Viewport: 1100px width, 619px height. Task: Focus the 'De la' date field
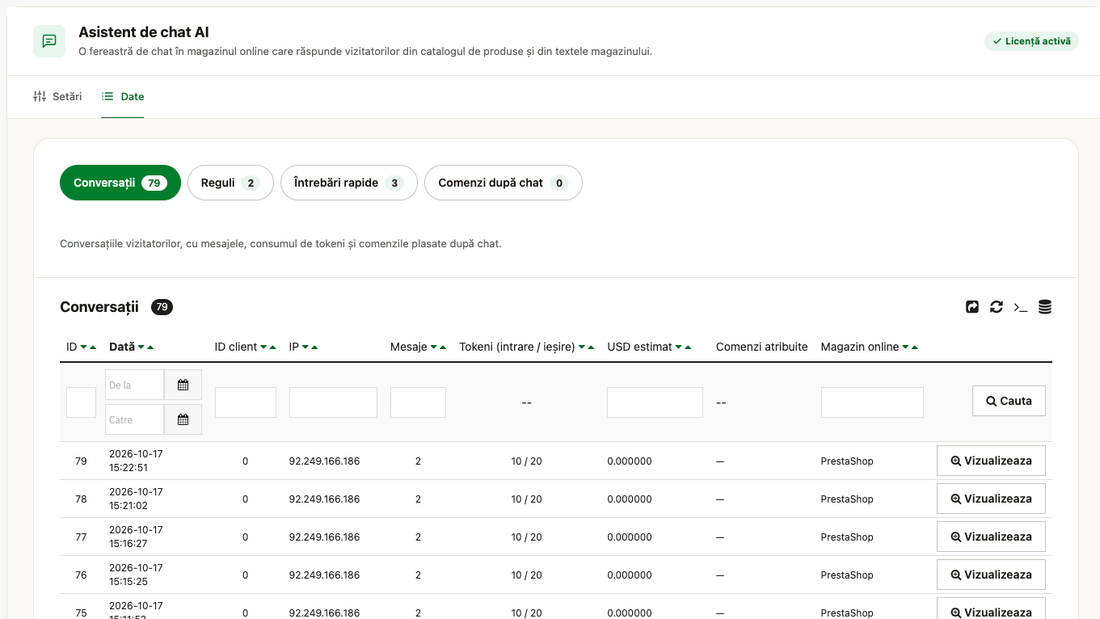134,385
